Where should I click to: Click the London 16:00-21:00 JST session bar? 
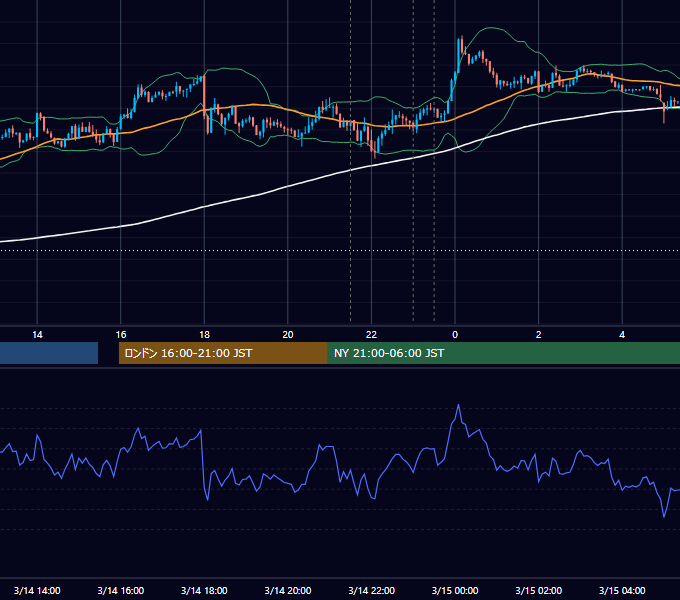223,353
